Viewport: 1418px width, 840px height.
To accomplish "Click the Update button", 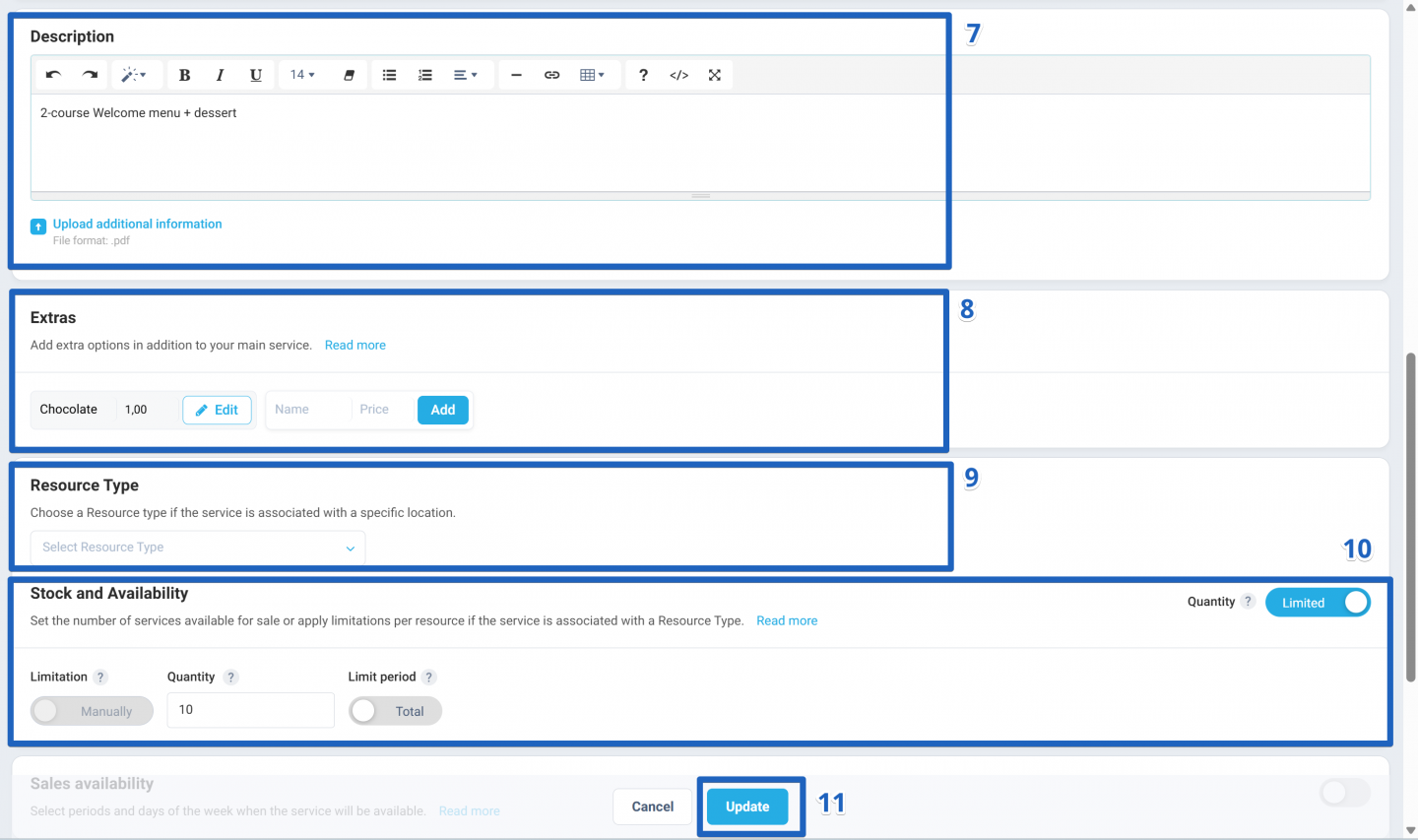I will point(747,807).
